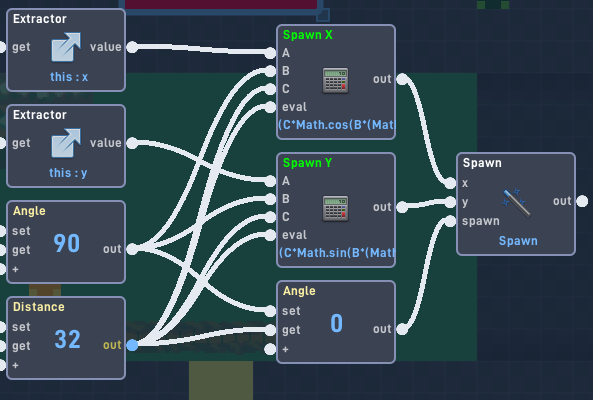Click the out port of Spawn X node
The height and width of the screenshot is (400, 593).
pyautogui.click(x=402, y=79)
